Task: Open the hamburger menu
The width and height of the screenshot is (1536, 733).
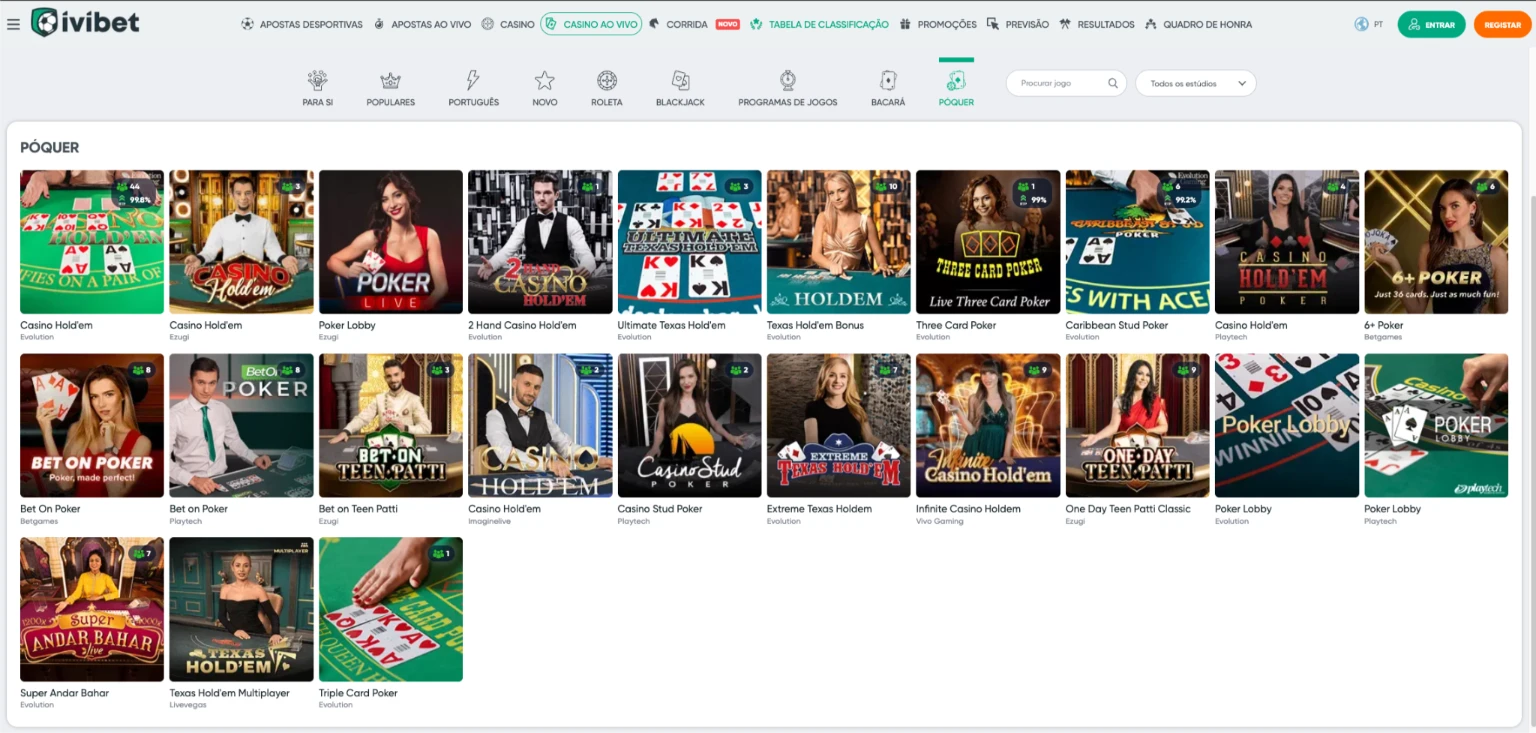Action: tap(14, 24)
